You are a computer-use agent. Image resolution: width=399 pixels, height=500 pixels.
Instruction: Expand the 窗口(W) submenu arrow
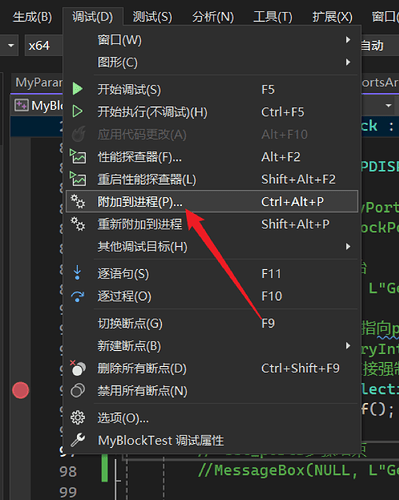348,40
